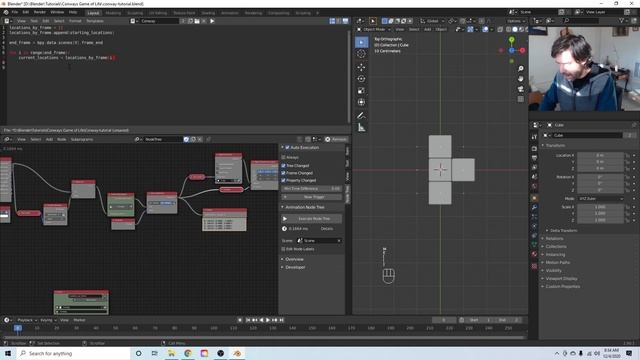Switch to the Modeling workspace tab
Screen dimensions: 640x360
pyautogui.click(x=113, y=13)
